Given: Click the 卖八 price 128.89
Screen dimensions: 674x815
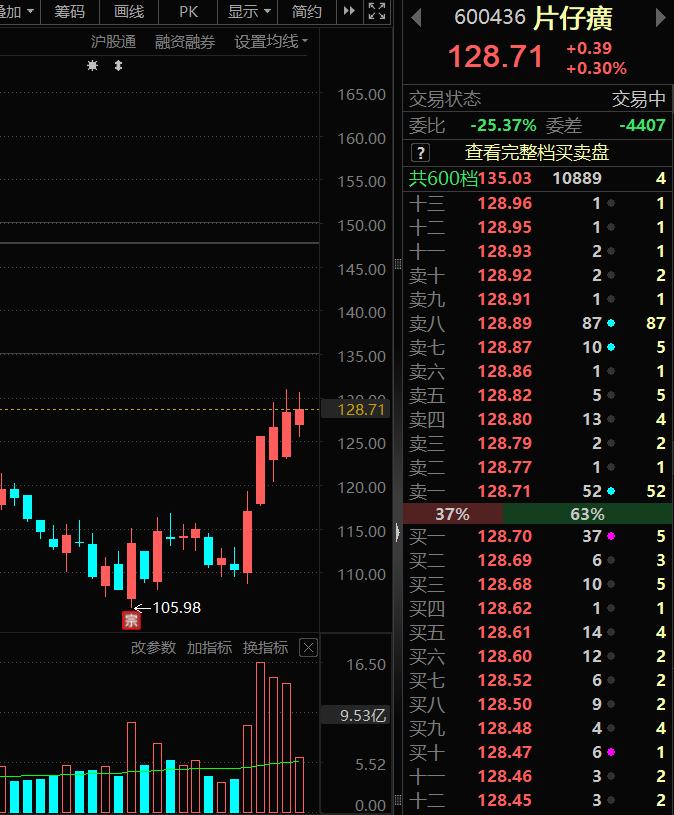Looking at the screenshot, I should click(x=505, y=323).
